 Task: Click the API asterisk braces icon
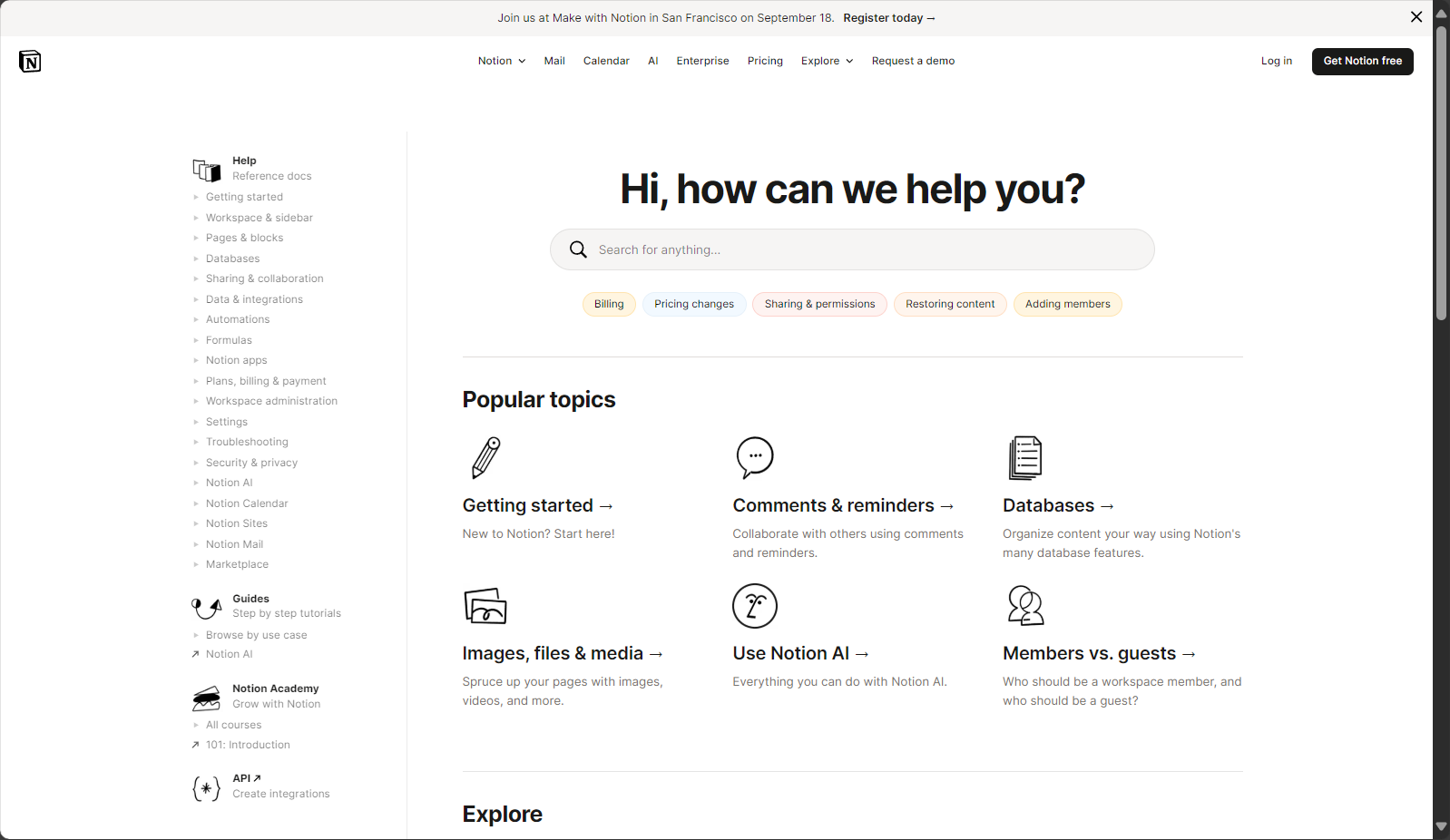tap(206, 788)
